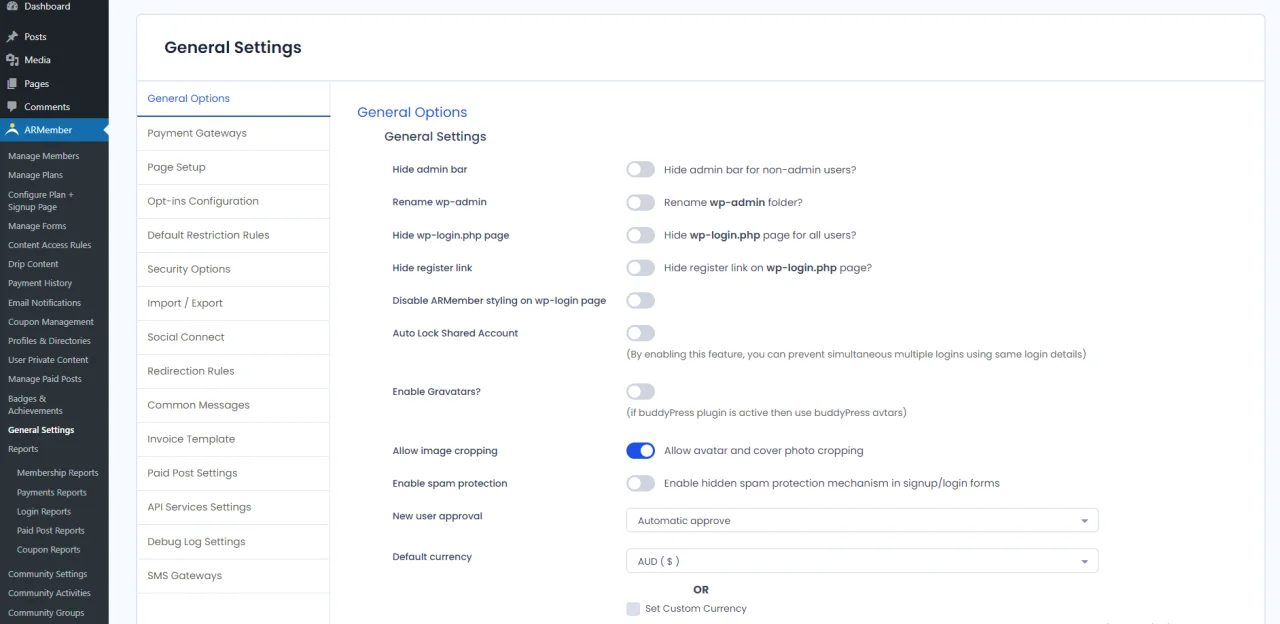Toggle Hide admin bar switch

point(640,169)
